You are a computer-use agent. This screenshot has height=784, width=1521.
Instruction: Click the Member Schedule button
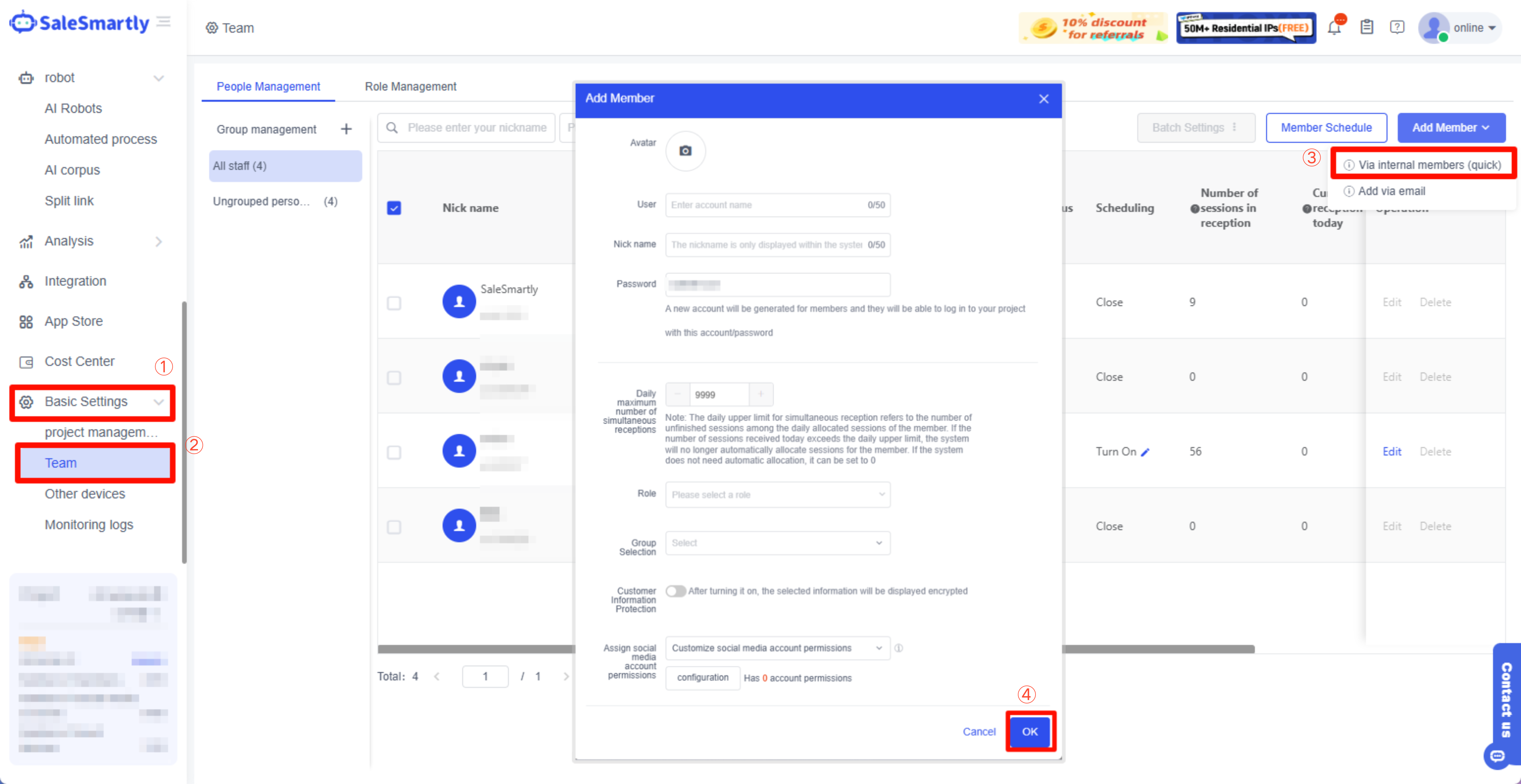pyautogui.click(x=1326, y=128)
